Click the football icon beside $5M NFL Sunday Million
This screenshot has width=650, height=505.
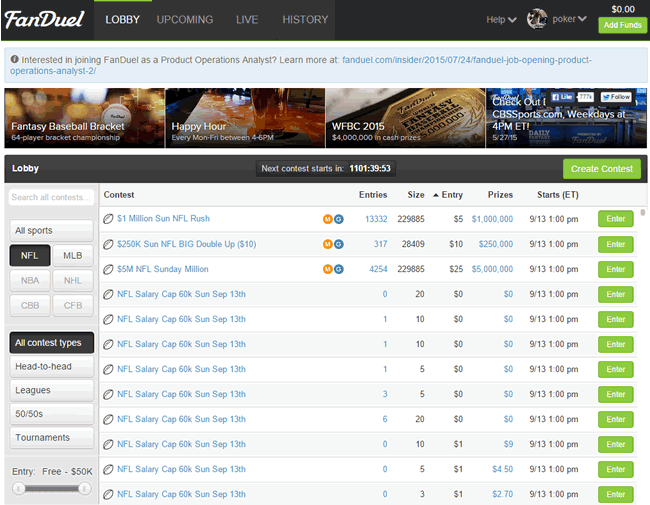[x=108, y=269]
